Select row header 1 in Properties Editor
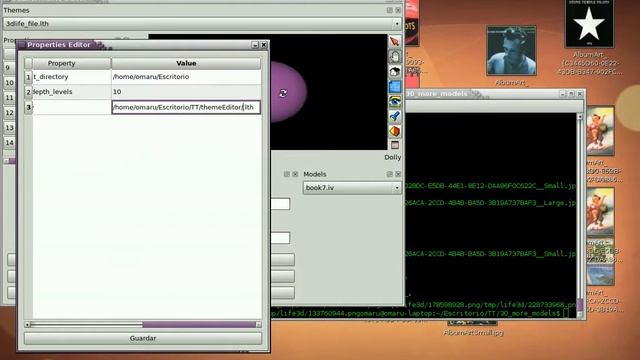Viewport: 640px width, 360px height. (28, 77)
